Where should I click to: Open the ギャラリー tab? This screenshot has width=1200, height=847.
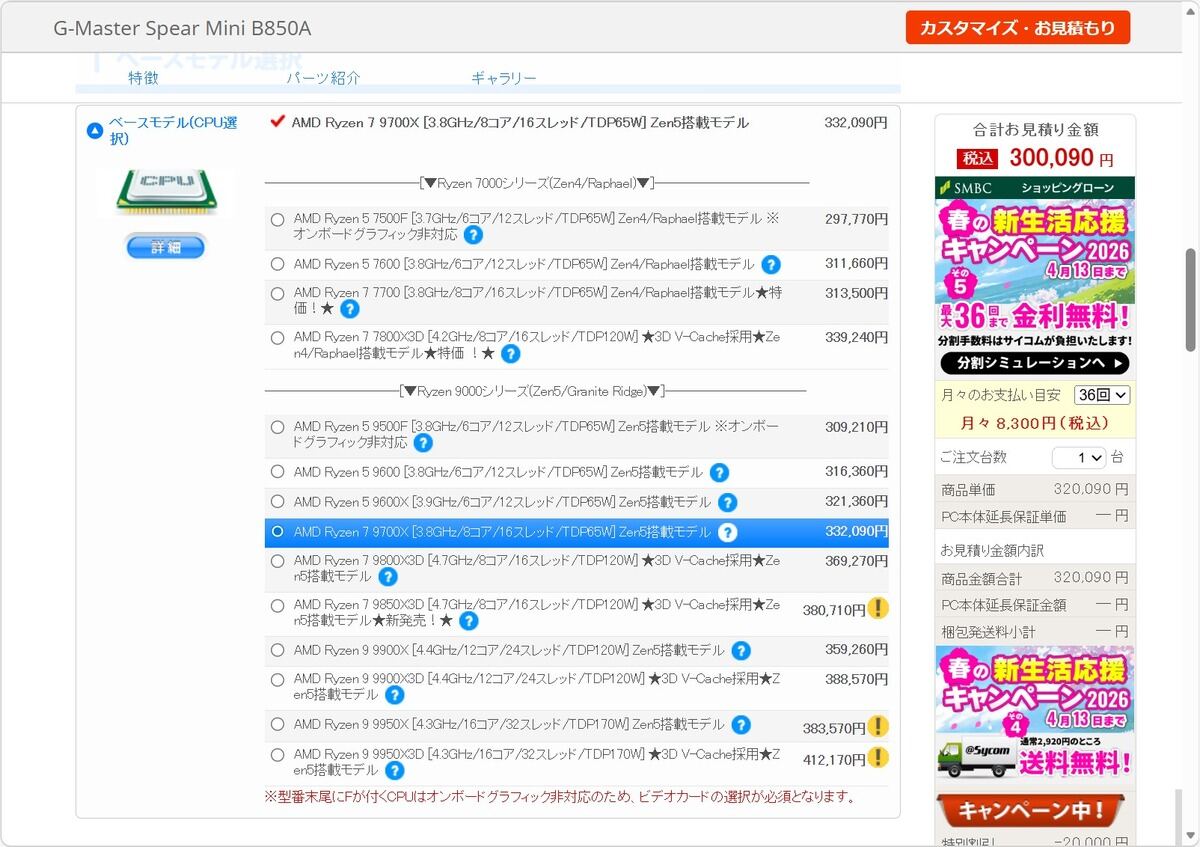pyautogui.click(x=503, y=78)
